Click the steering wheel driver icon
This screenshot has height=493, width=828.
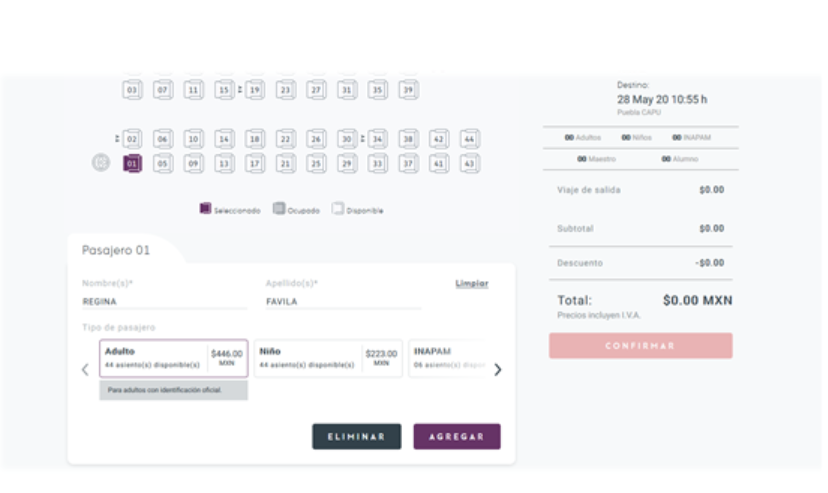tap(101, 163)
